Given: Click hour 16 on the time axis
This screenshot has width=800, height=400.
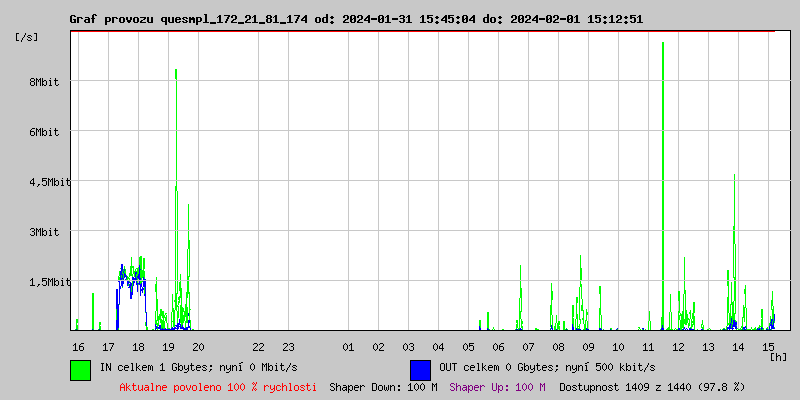Looking at the screenshot, I should pyautogui.click(x=78, y=346).
